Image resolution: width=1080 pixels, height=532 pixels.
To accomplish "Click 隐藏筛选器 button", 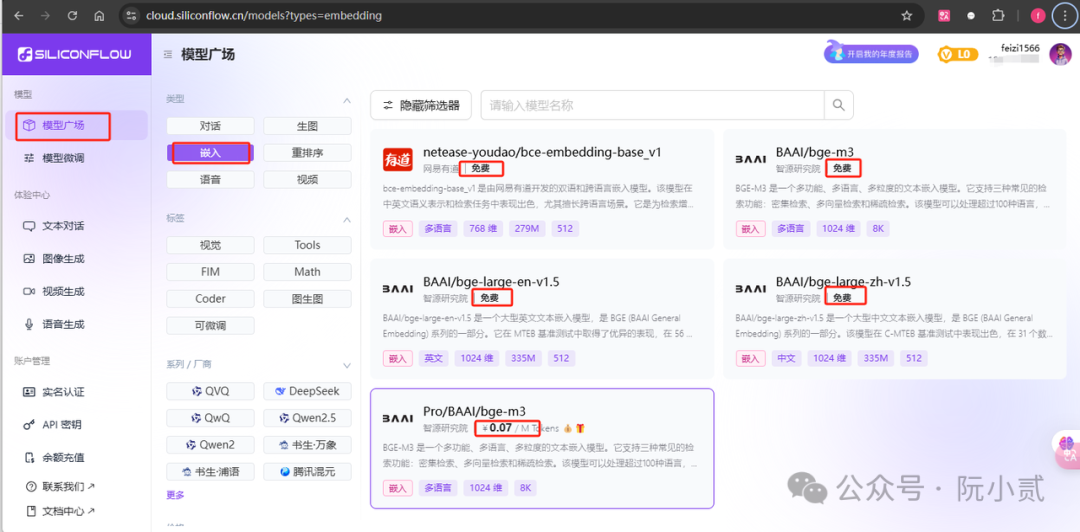I will tap(421, 105).
